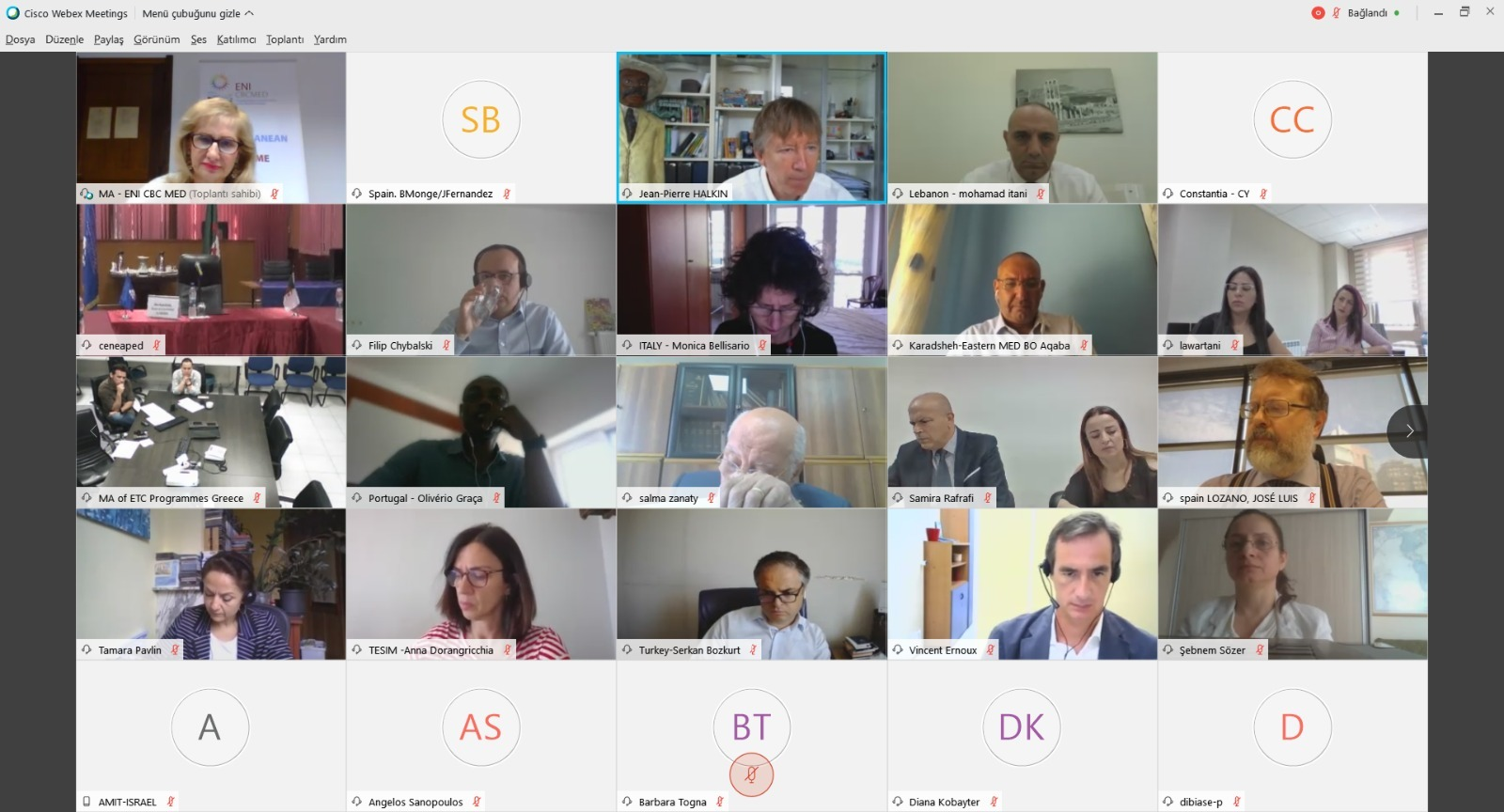Viewport: 1504px width, 812px height.
Task: Expand the Toplantı menu
Action: coord(285,39)
